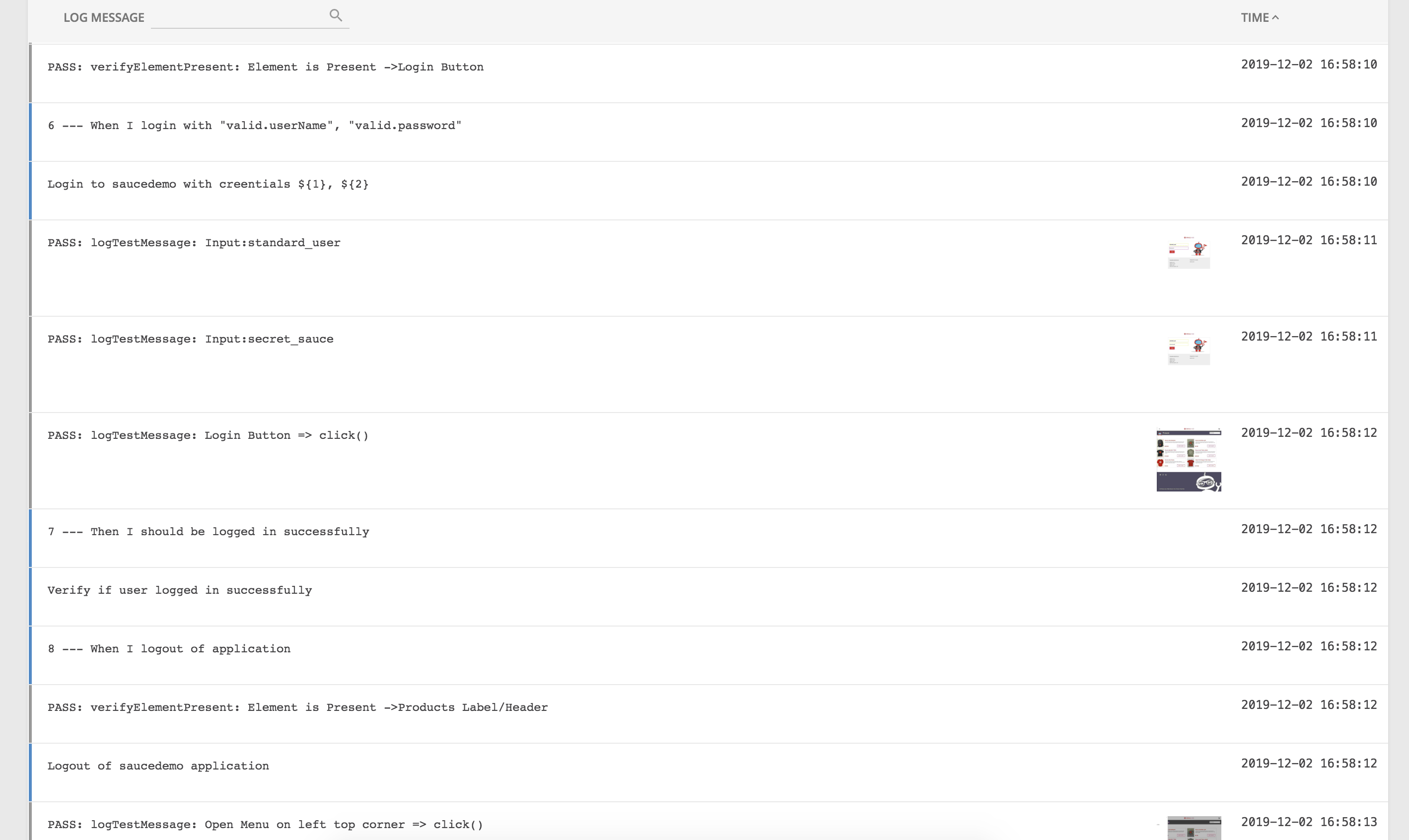This screenshot has width=1409, height=840.
Task: Click the thumbnail next to Open Menu log entry
Action: [1195, 828]
